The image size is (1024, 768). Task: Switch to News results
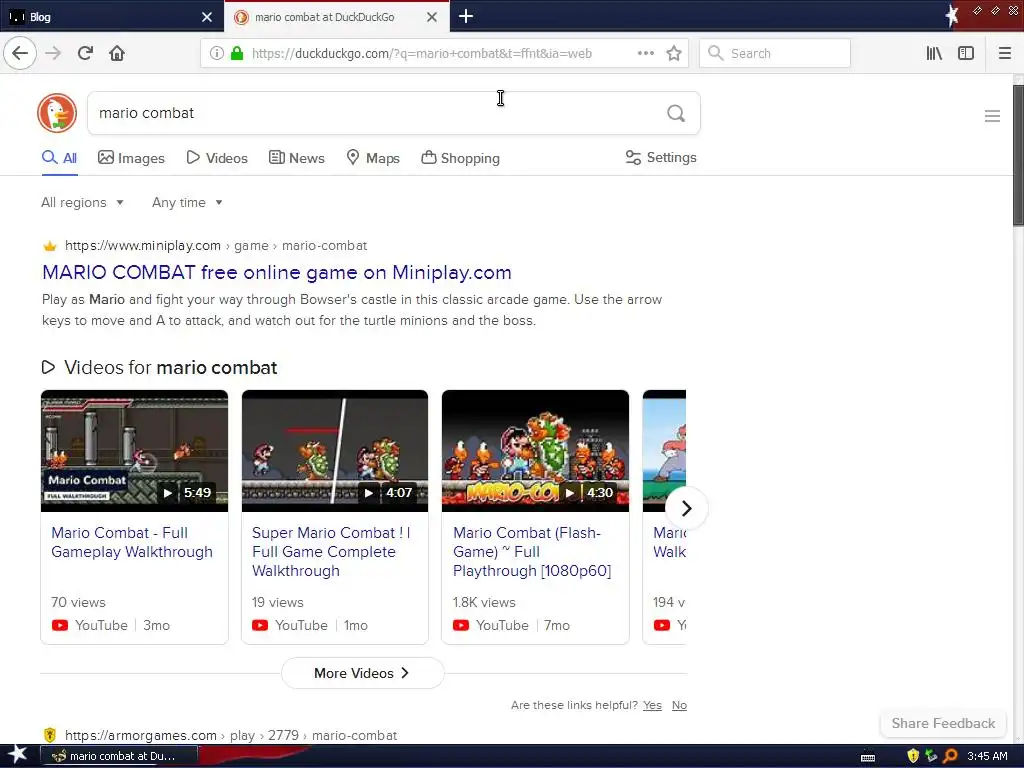pyautogui.click(x=296, y=158)
